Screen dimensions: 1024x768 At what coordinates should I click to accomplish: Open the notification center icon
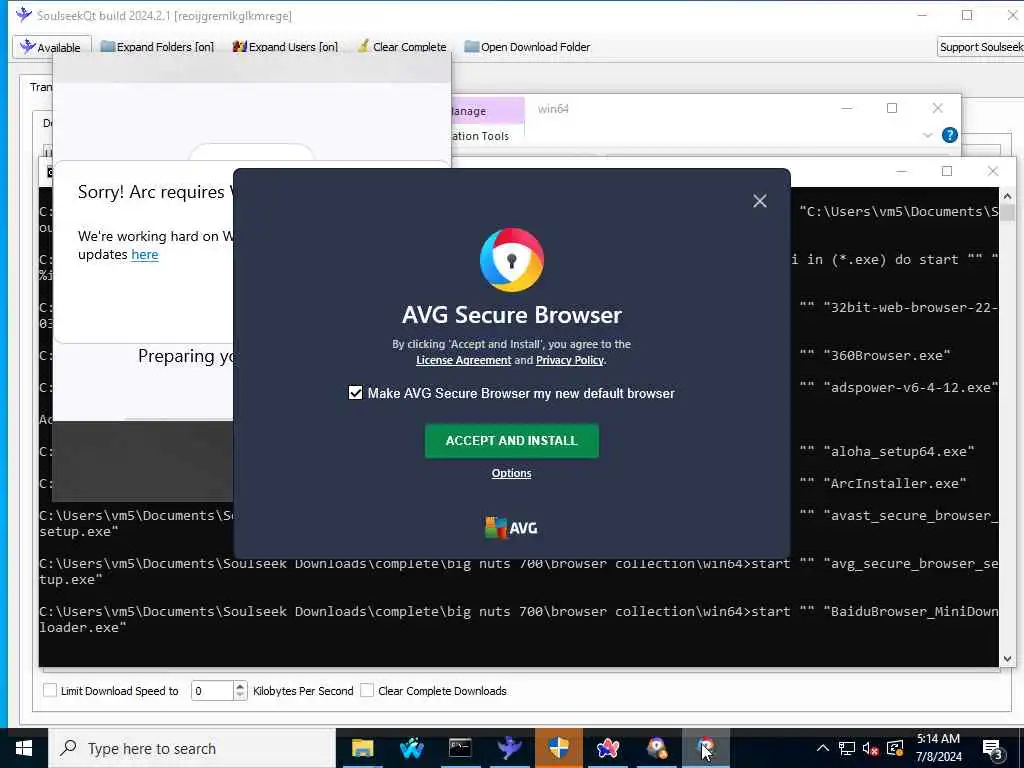point(992,749)
